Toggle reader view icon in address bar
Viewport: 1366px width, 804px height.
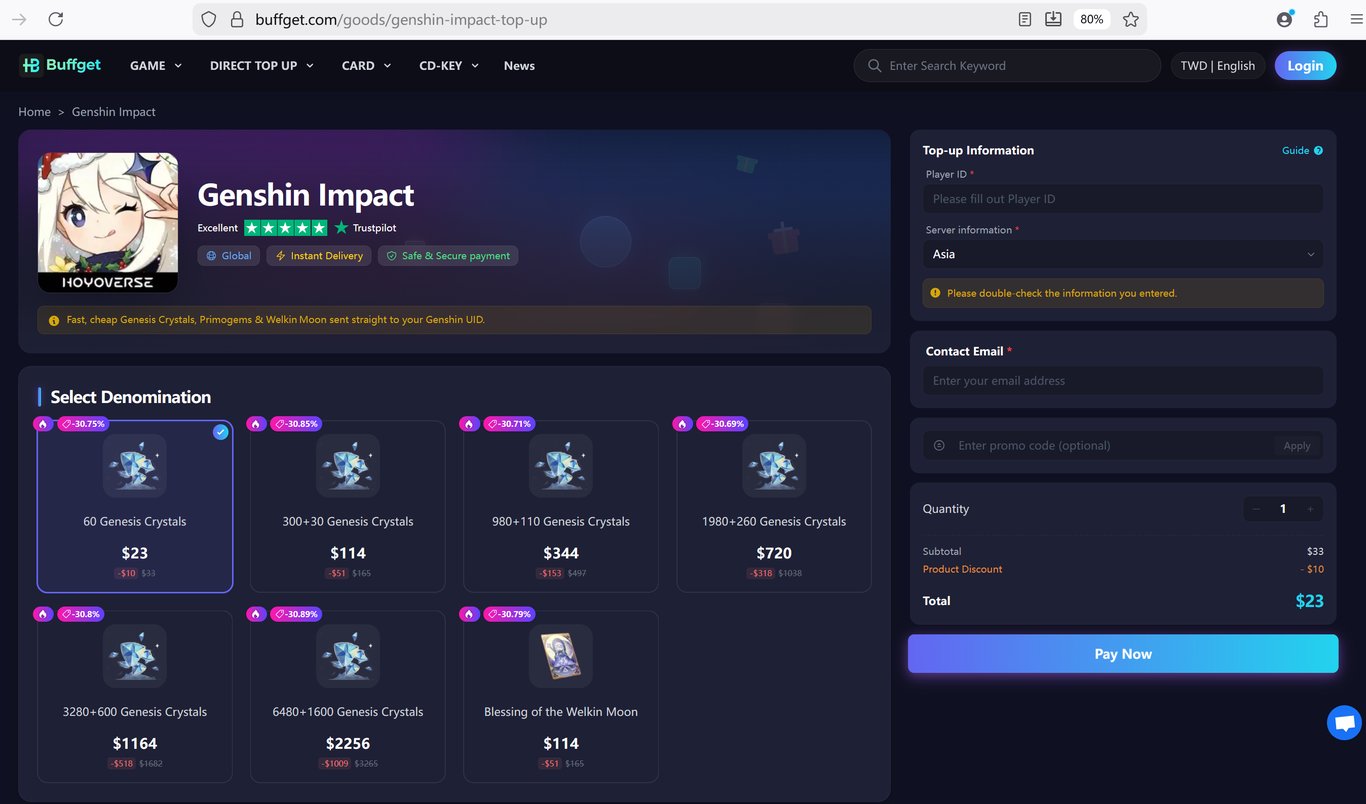click(1025, 19)
